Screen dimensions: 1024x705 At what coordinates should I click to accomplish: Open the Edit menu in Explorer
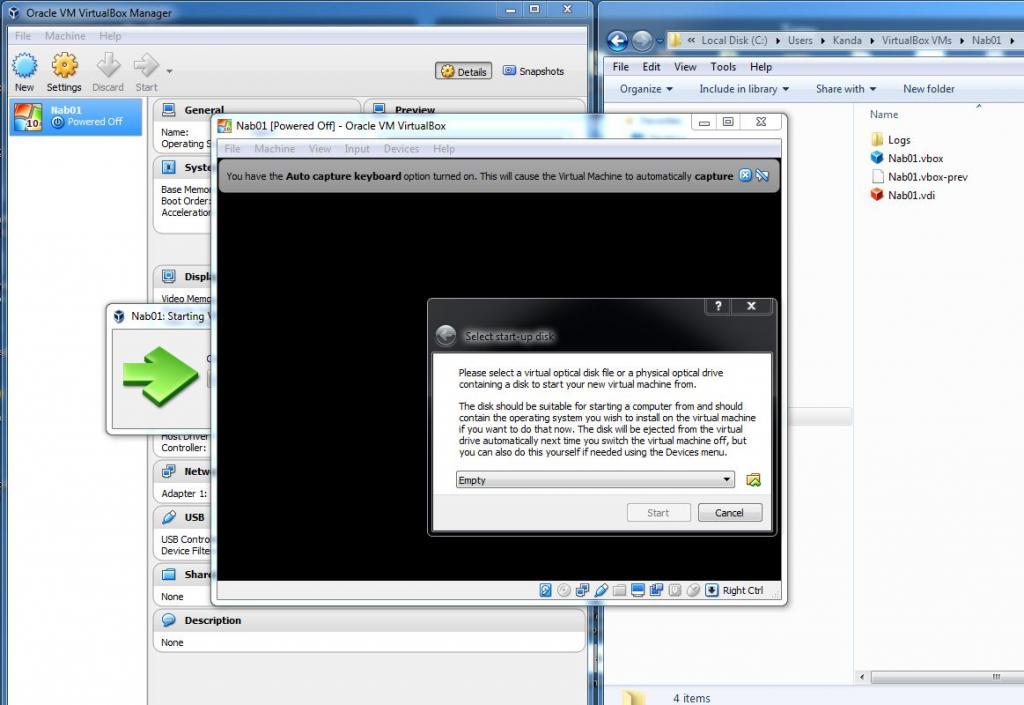point(651,67)
